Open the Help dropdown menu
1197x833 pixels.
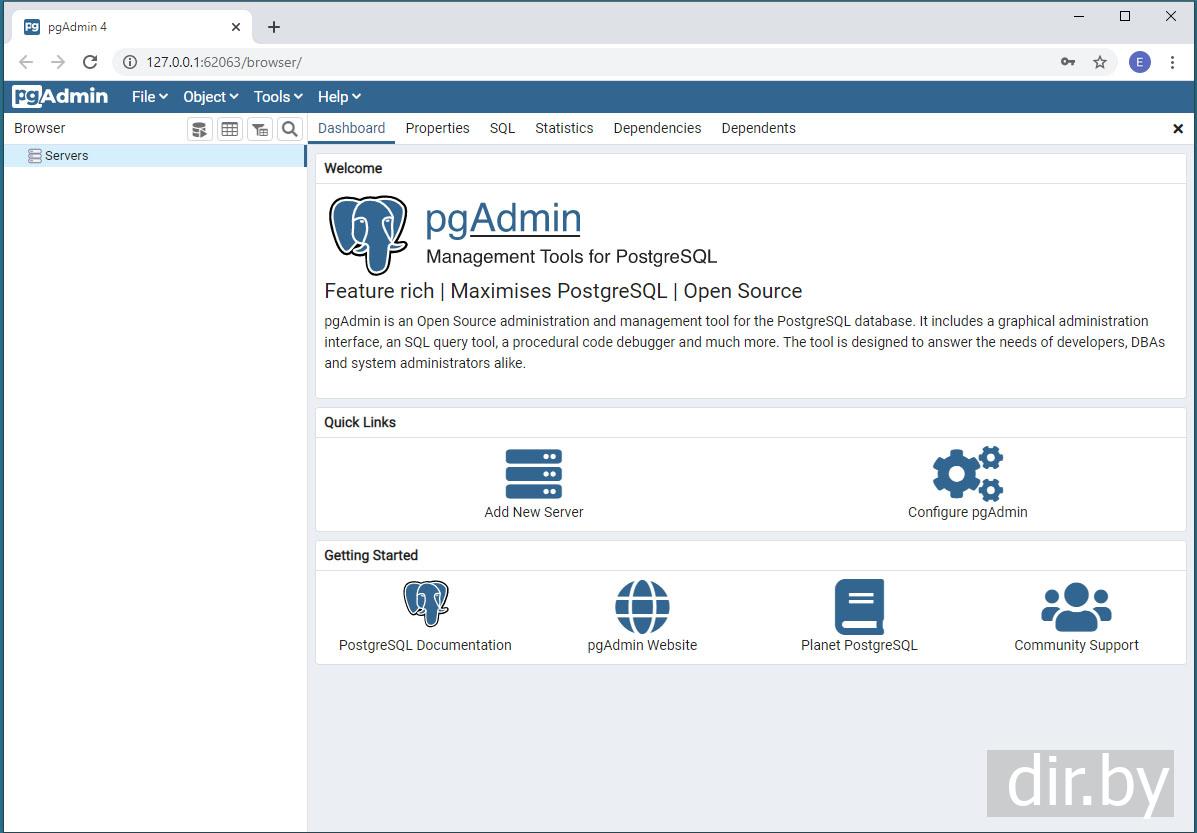339,97
